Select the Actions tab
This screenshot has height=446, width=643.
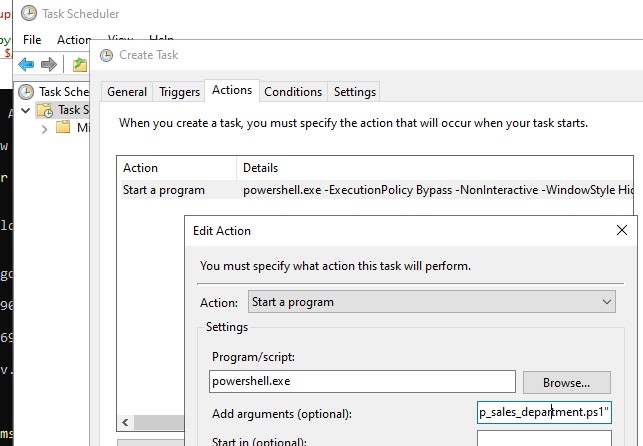point(232,90)
